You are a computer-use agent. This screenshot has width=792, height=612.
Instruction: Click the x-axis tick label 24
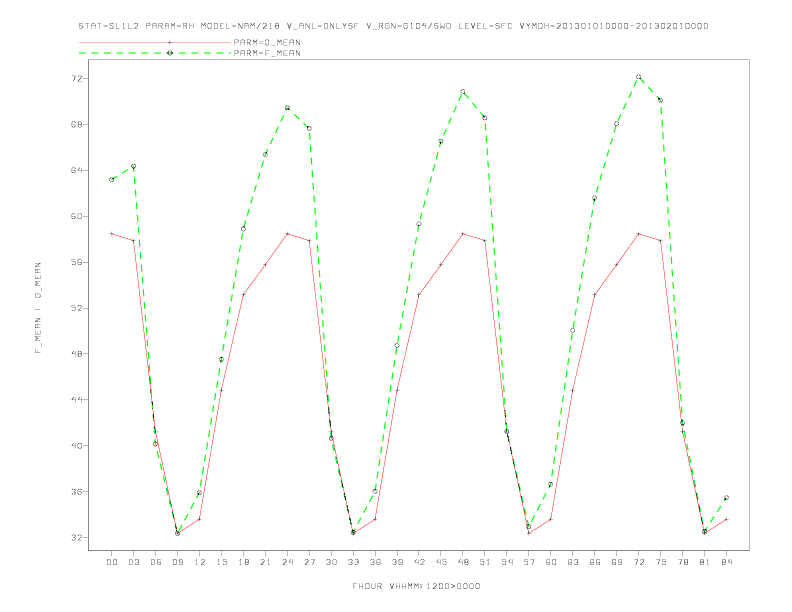(287, 562)
